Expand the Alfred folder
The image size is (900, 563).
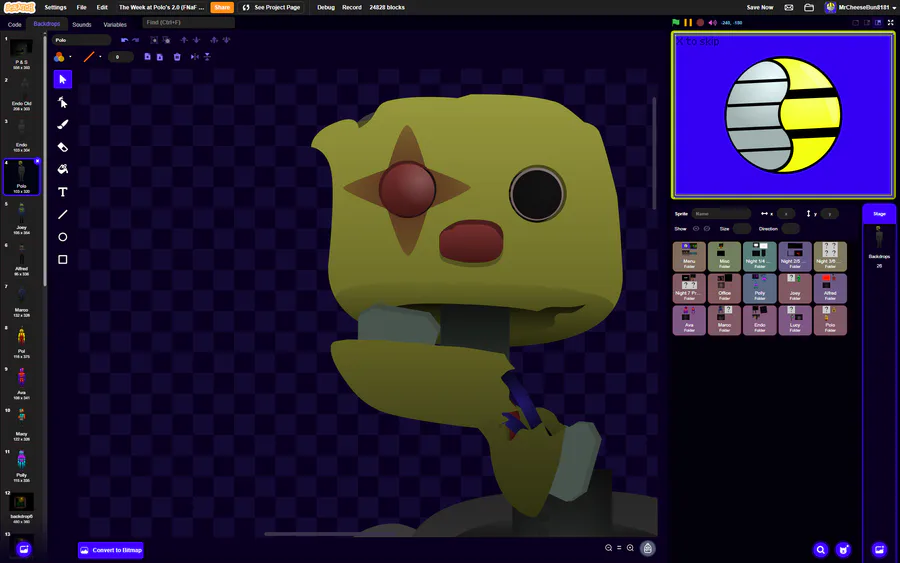tap(830, 288)
